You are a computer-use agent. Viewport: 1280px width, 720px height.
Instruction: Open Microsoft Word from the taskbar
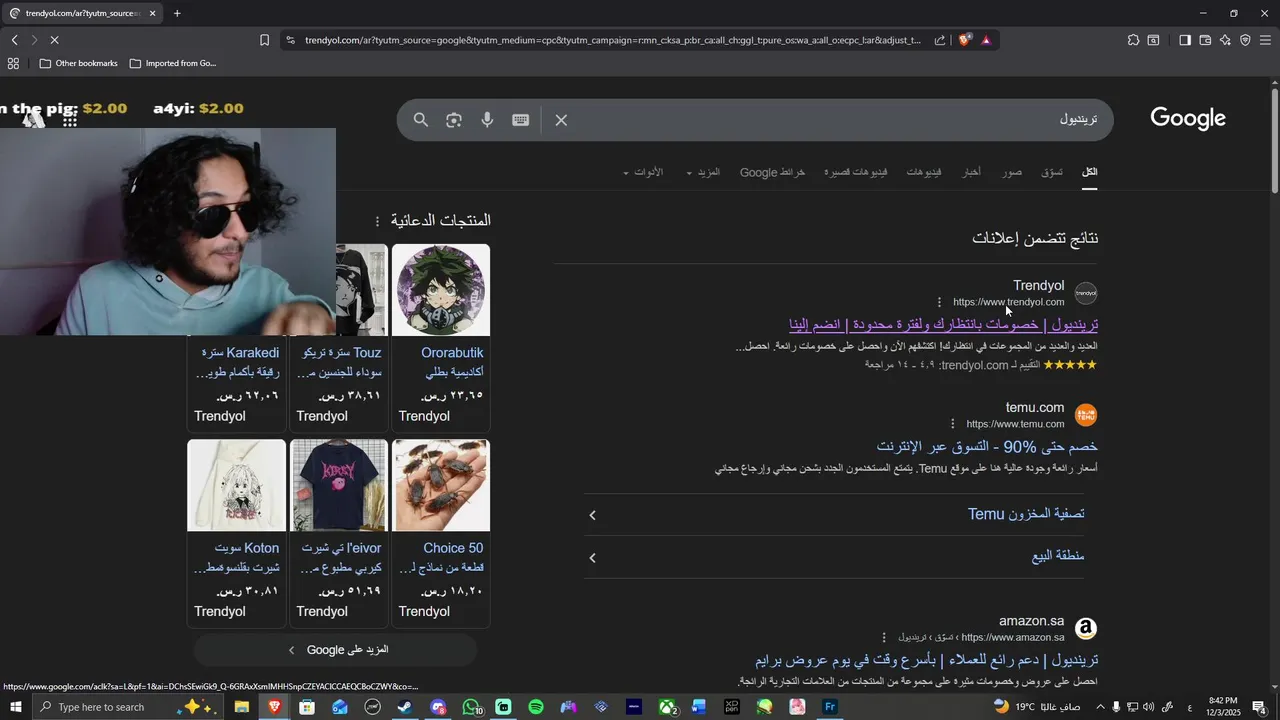click(x=699, y=707)
